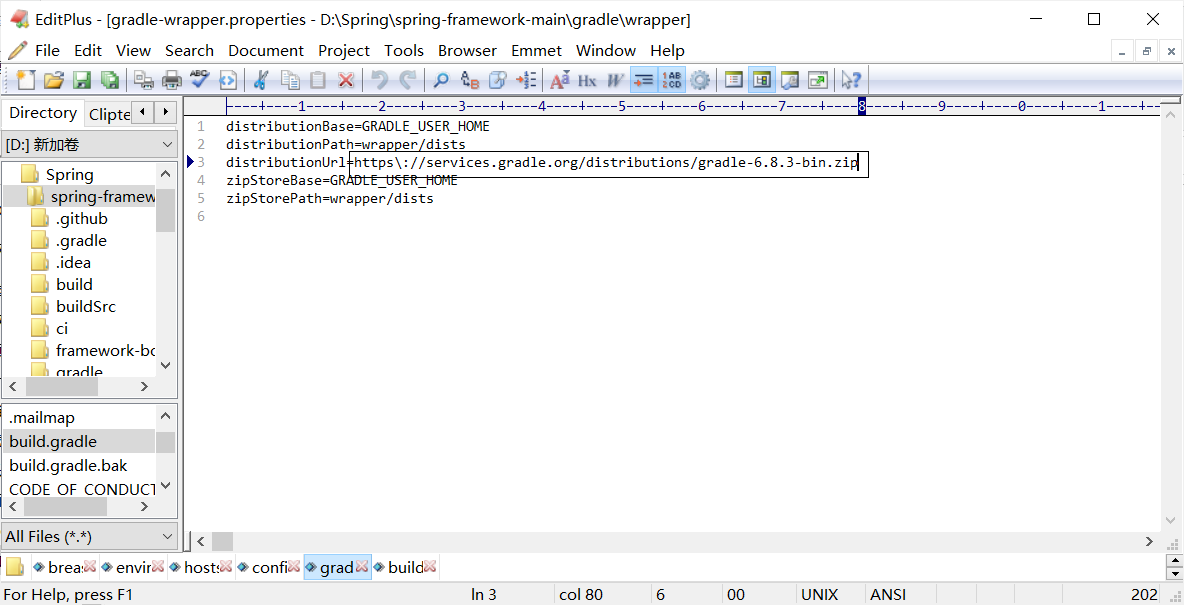Close the brea document tab
The image size is (1184, 605).
coord(89,567)
